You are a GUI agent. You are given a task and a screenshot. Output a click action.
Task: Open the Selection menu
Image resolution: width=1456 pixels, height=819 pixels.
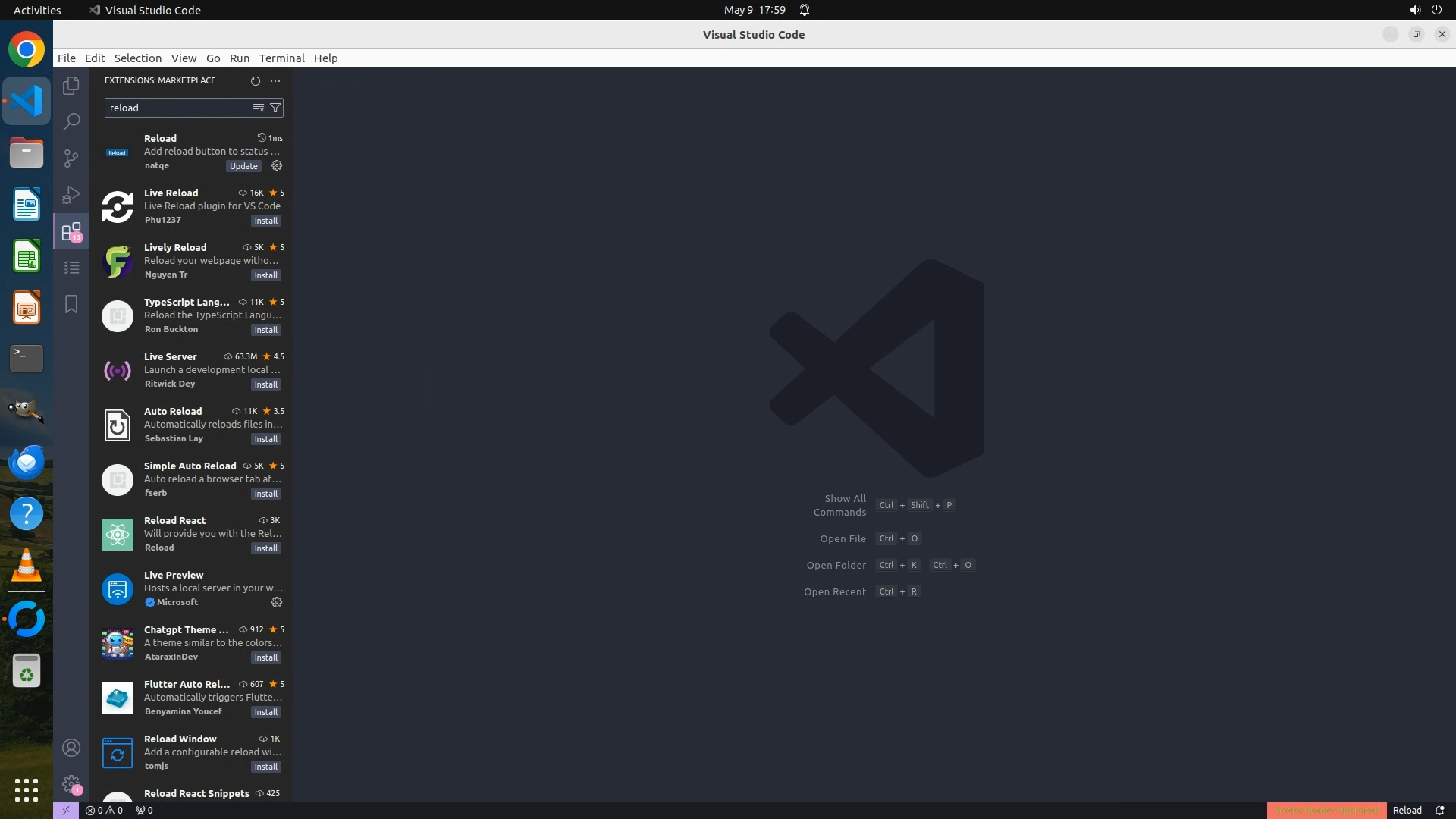(x=137, y=58)
